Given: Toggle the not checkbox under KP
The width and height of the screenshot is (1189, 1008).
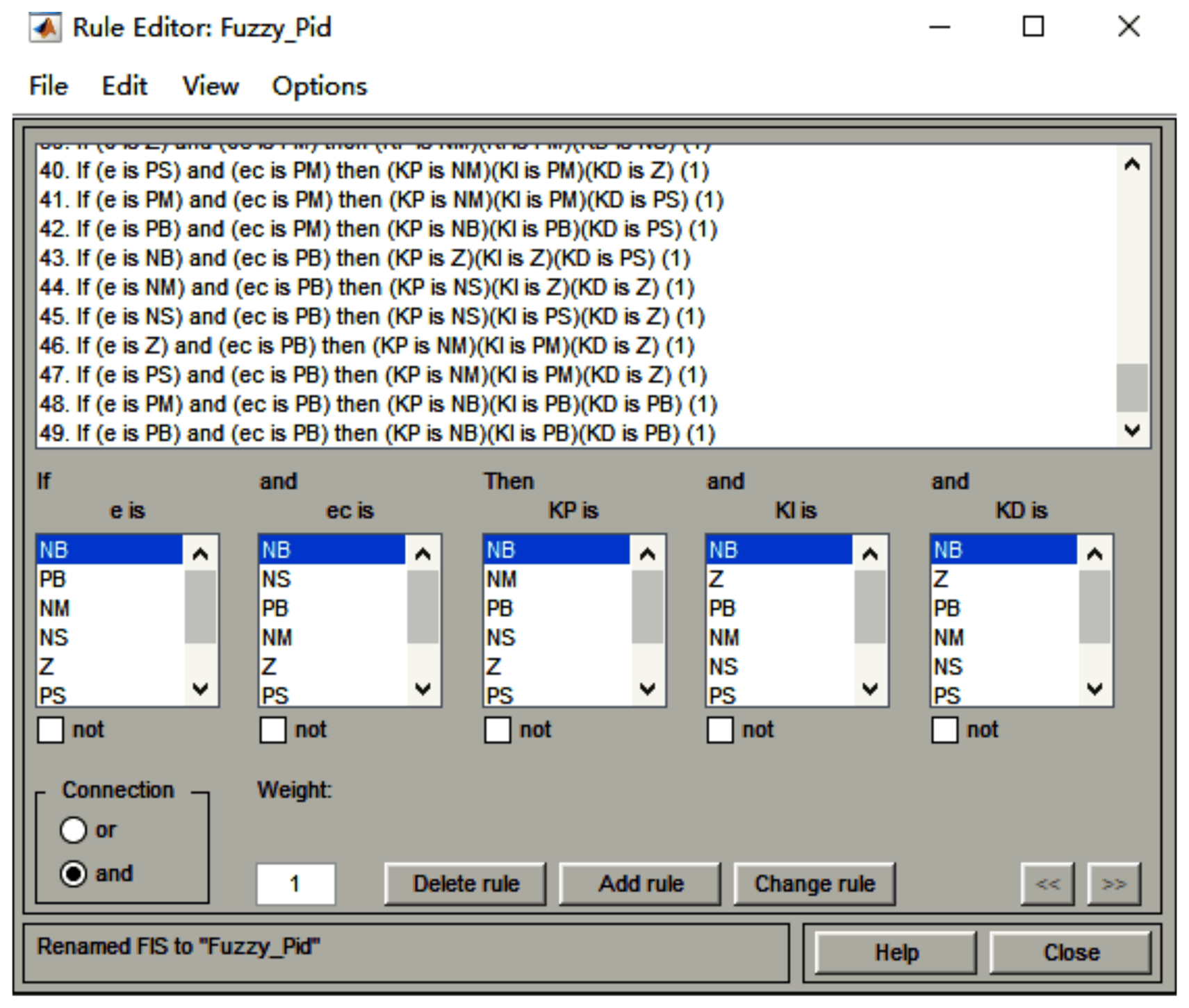Looking at the screenshot, I should point(498,730).
